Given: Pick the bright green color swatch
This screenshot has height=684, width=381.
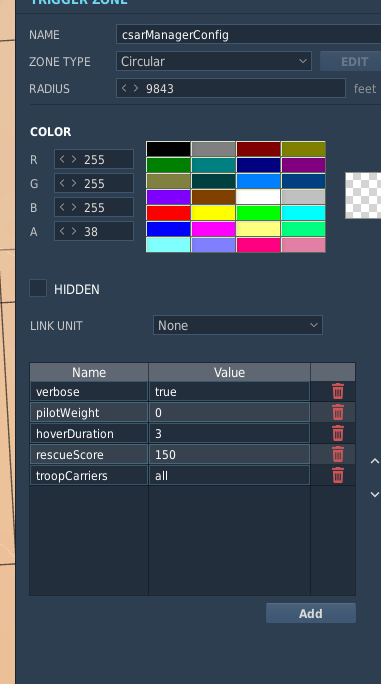Looking at the screenshot, I should [x=258, y=213].
